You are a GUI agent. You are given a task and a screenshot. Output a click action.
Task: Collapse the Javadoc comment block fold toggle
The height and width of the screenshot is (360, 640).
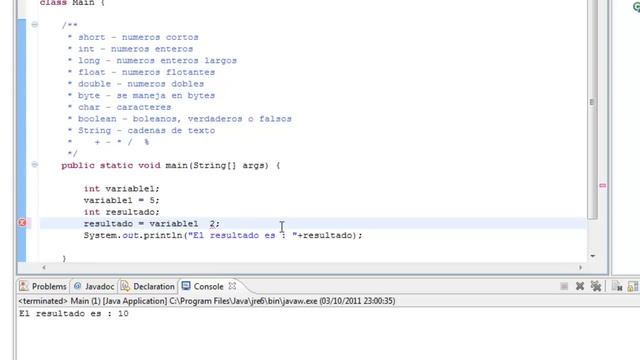click(35, 25)
